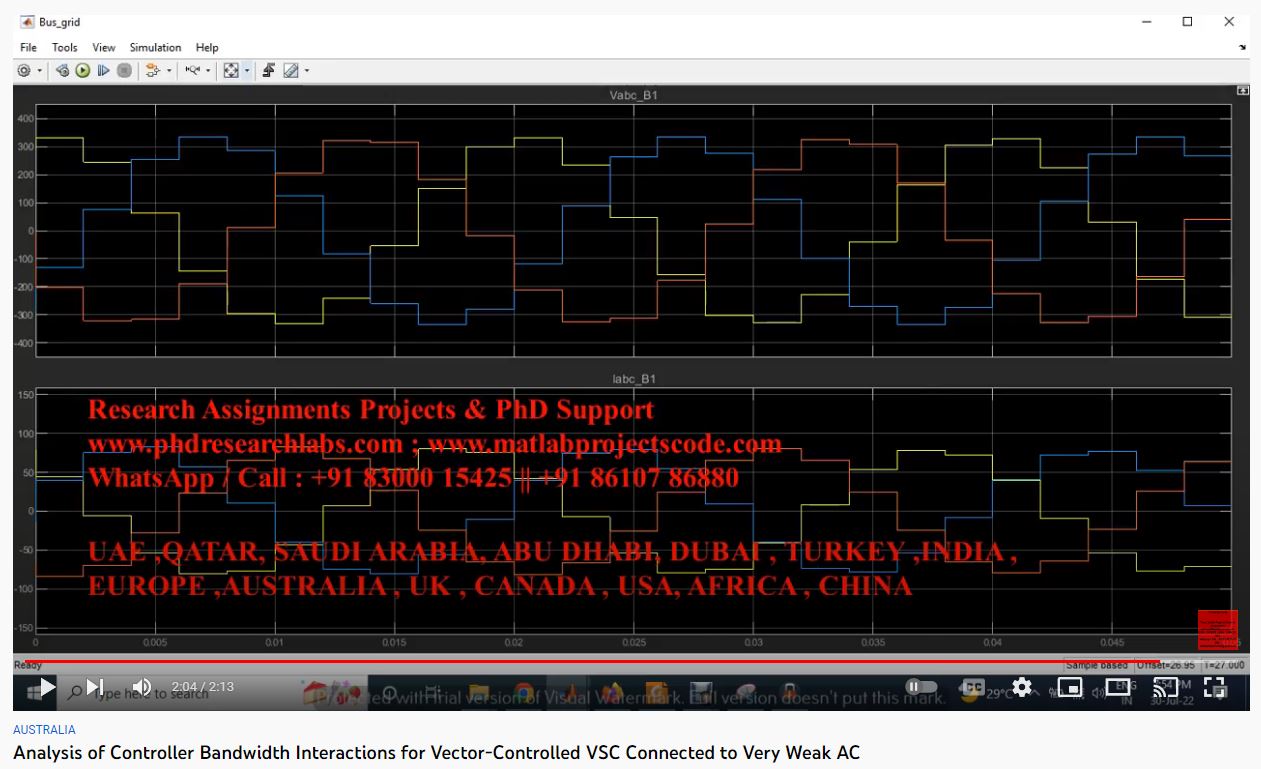Toggle the video autoplay switch
This screenshot has height=769, width=1261.
click(x=921, y=687)
